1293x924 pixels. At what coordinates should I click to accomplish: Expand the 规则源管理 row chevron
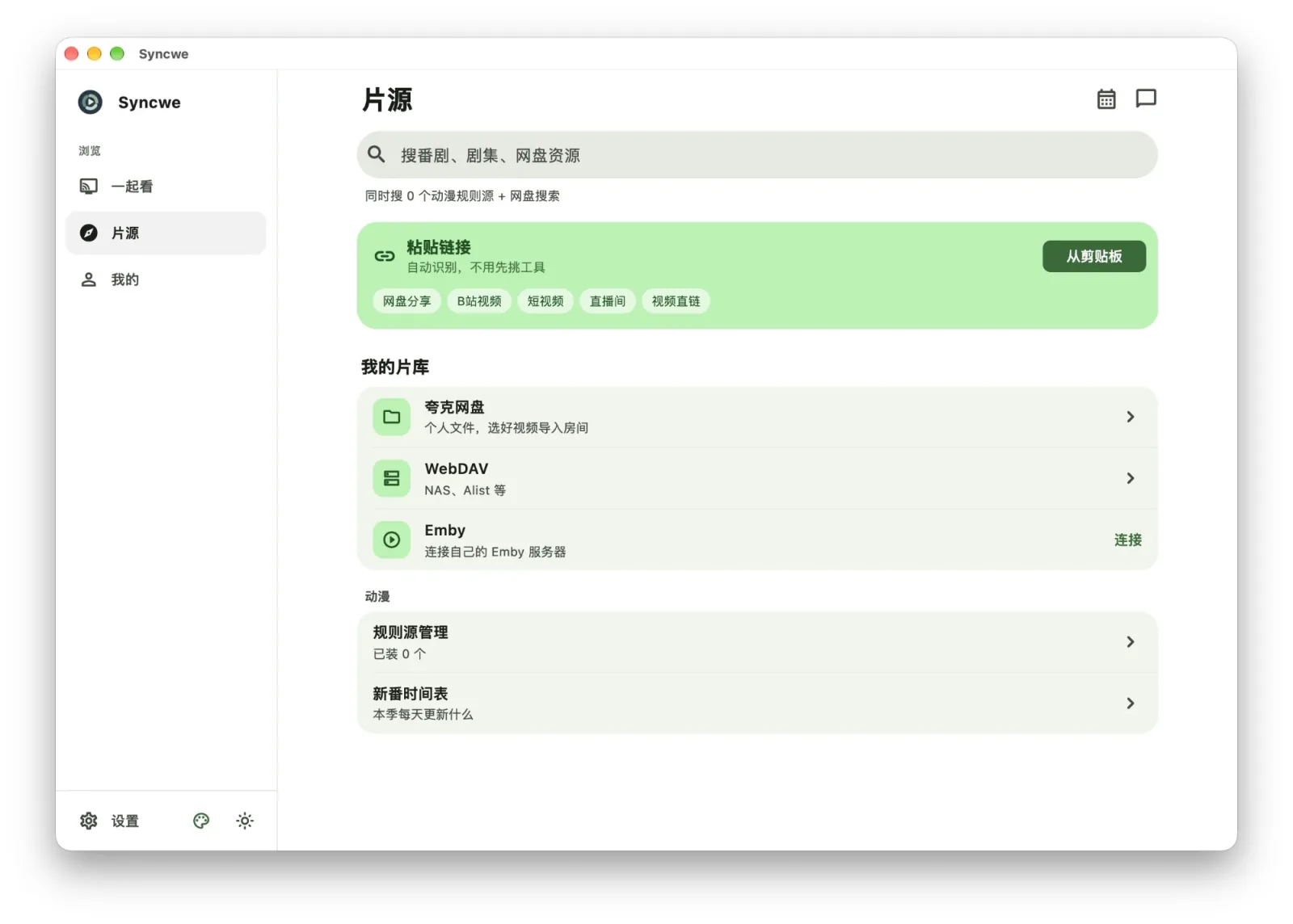tap(1131, 642)
